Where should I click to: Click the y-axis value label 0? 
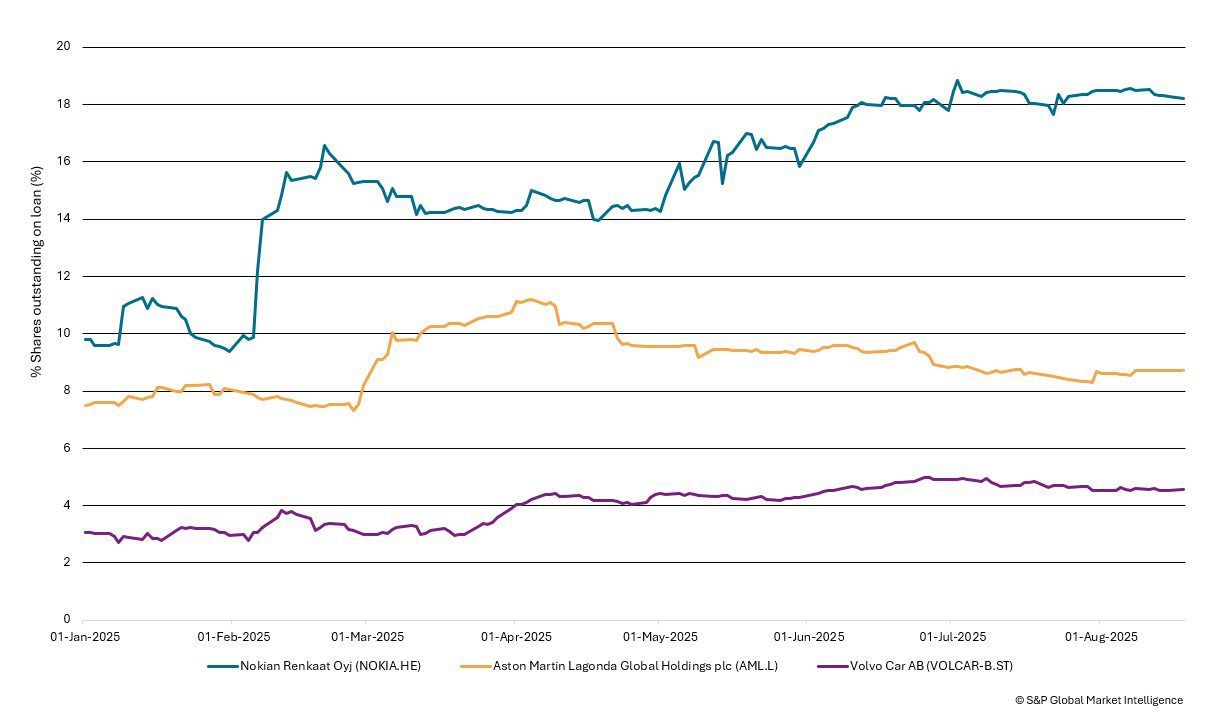66,620
